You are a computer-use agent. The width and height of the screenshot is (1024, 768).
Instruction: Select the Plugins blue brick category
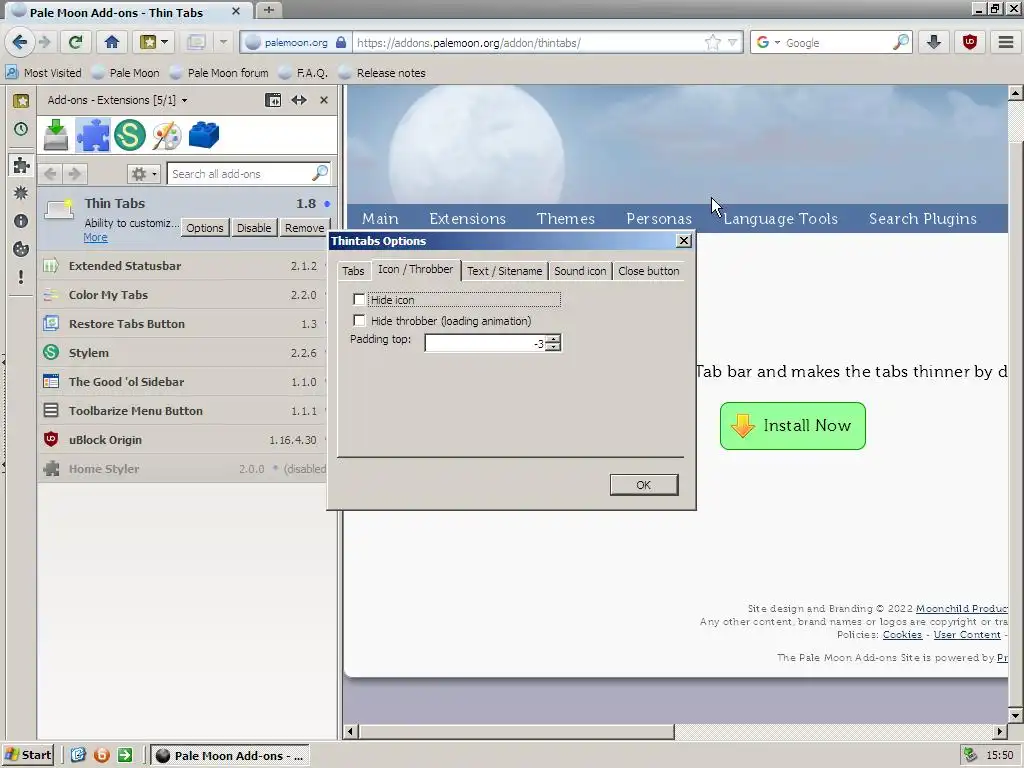204,135
